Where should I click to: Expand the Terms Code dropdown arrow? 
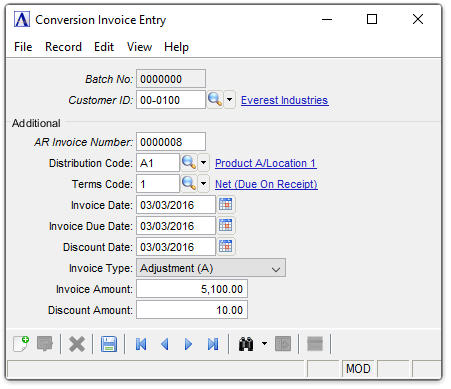coord(204,184)
